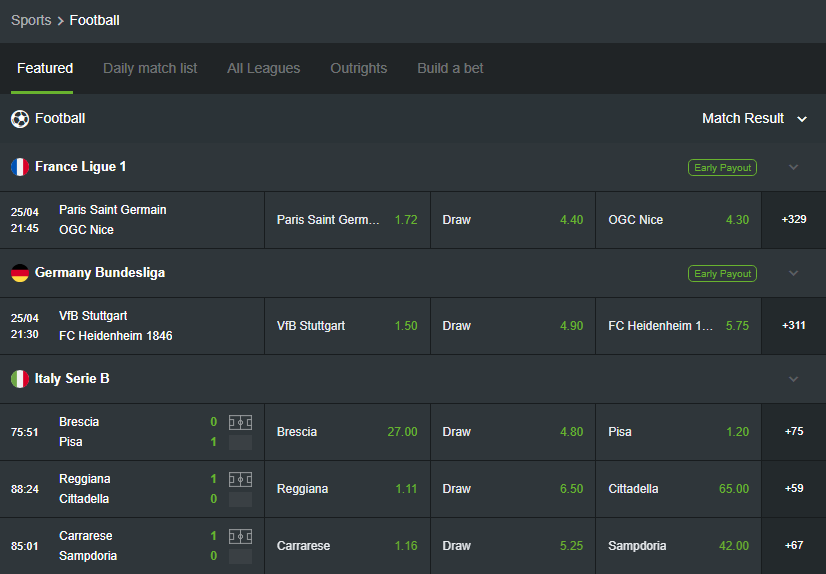Open the Carrarese team name in match row
Screen dimensions: 826x574
86,536
